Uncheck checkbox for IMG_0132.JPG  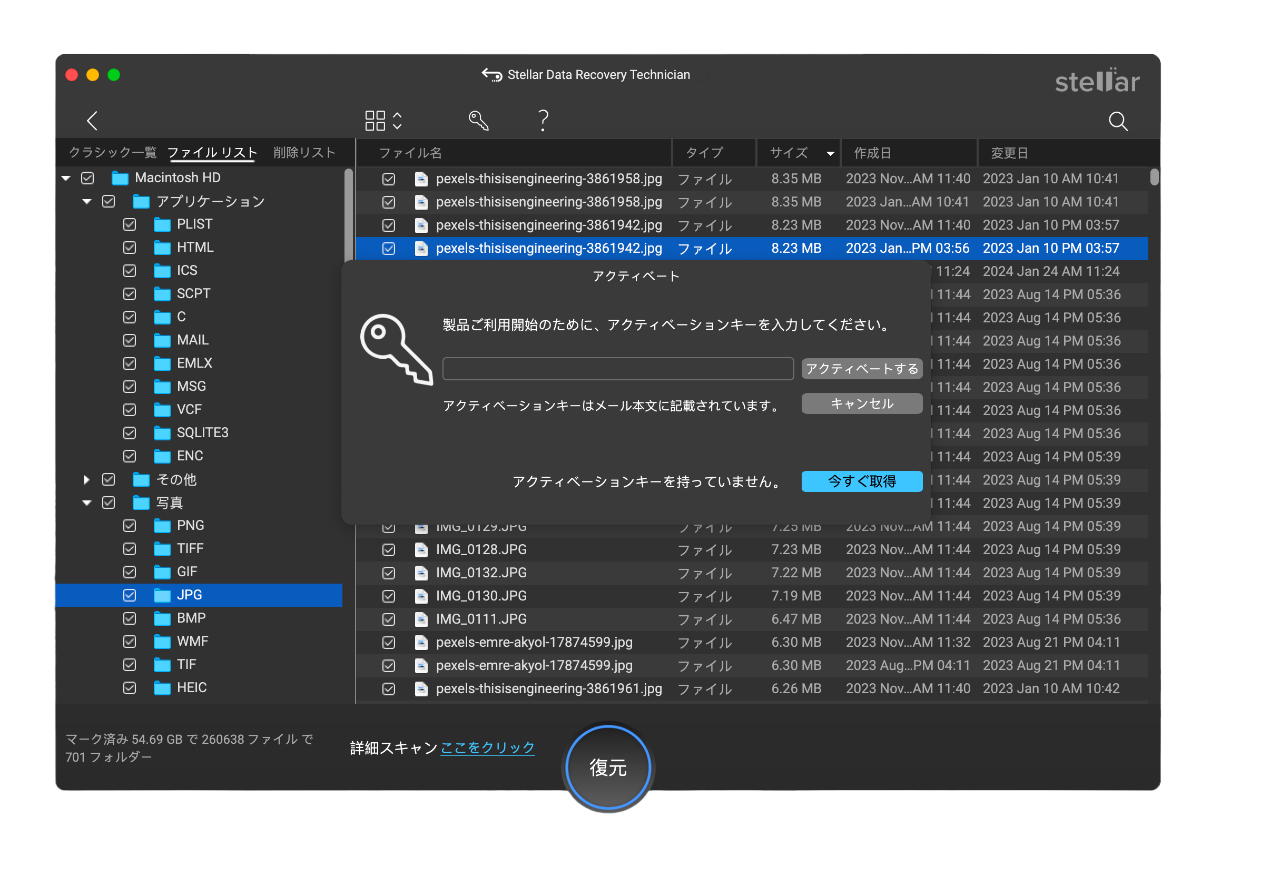pos(389,573)
